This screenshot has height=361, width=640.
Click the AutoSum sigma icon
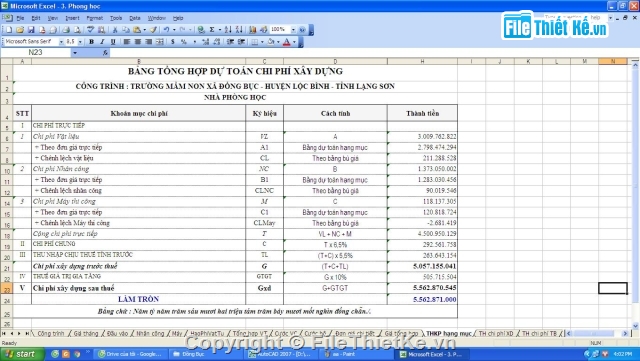coord(212,30)
